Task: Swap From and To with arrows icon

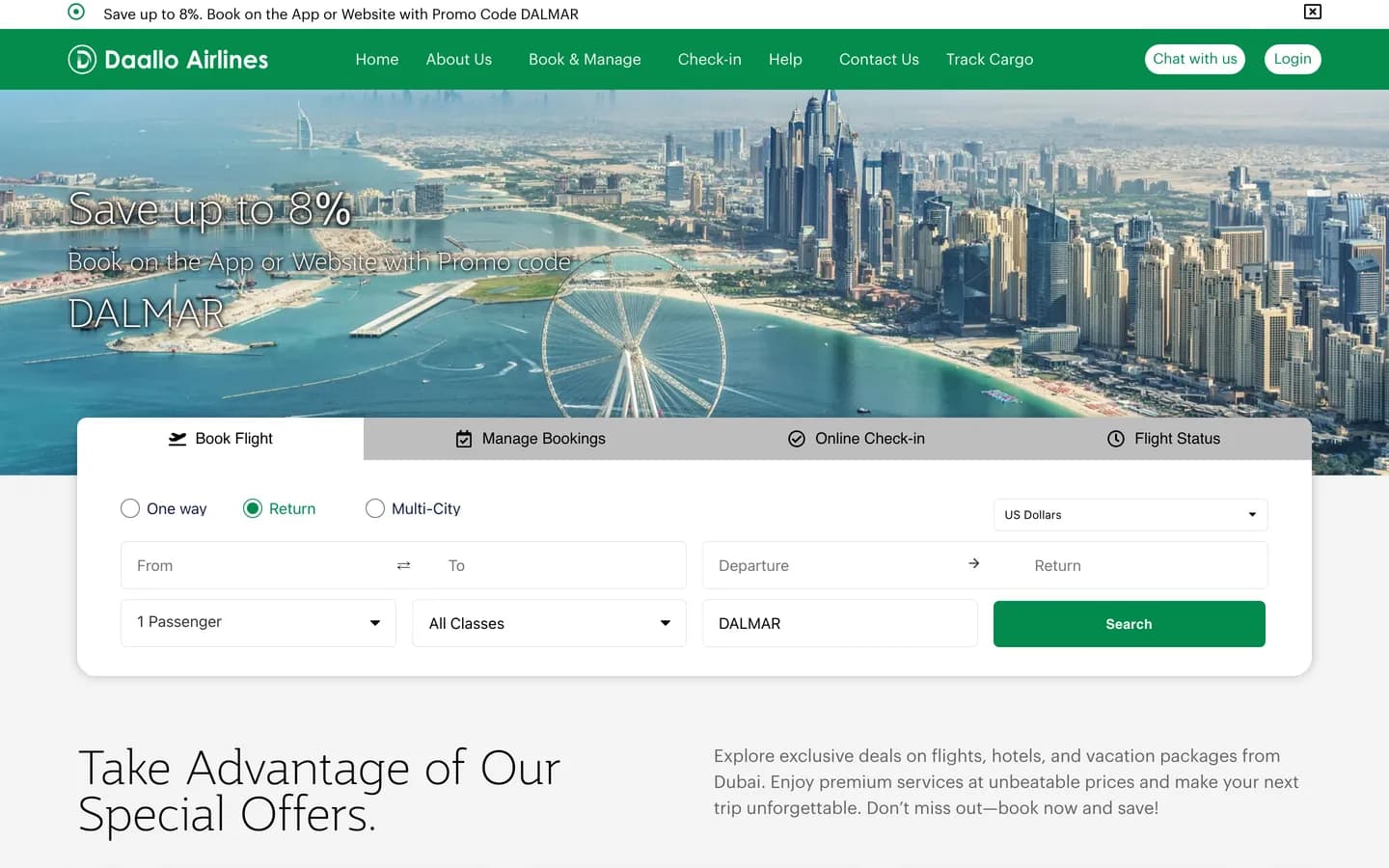Action: [x=404, y=565]
